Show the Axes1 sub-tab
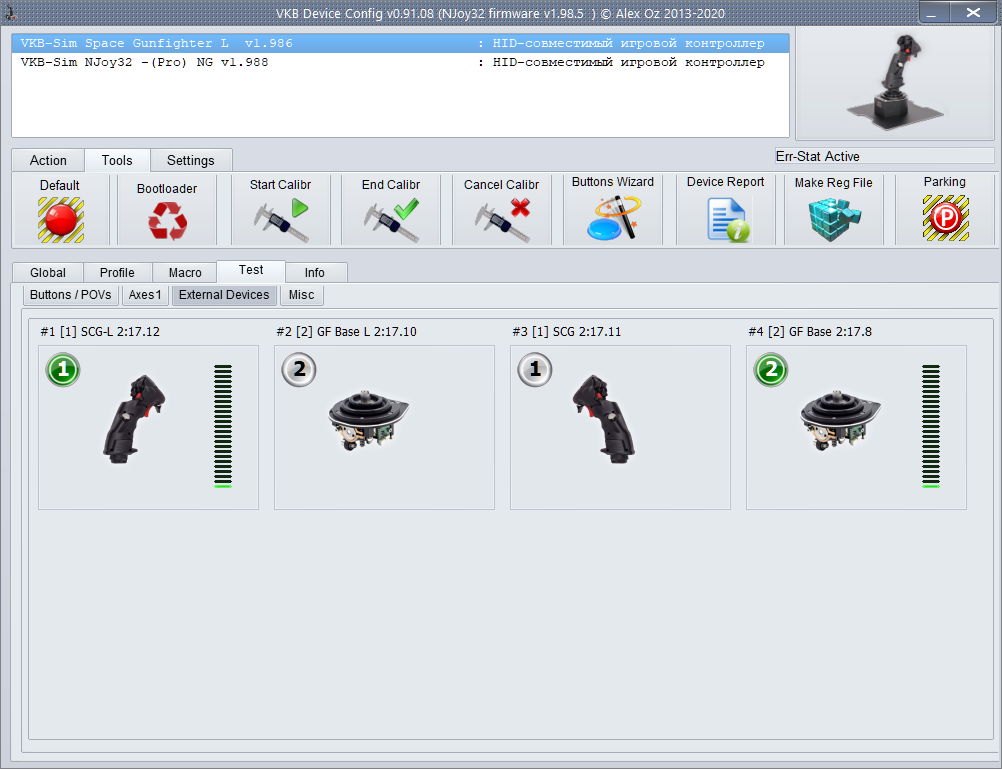The height and width of the screenshot is (770, 1002). point(145,295)
